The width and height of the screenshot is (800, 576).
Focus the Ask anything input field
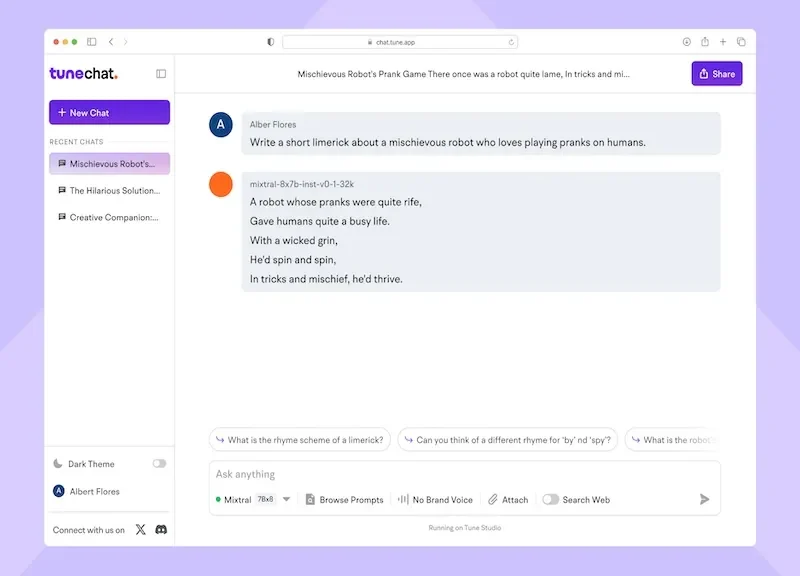464,474
